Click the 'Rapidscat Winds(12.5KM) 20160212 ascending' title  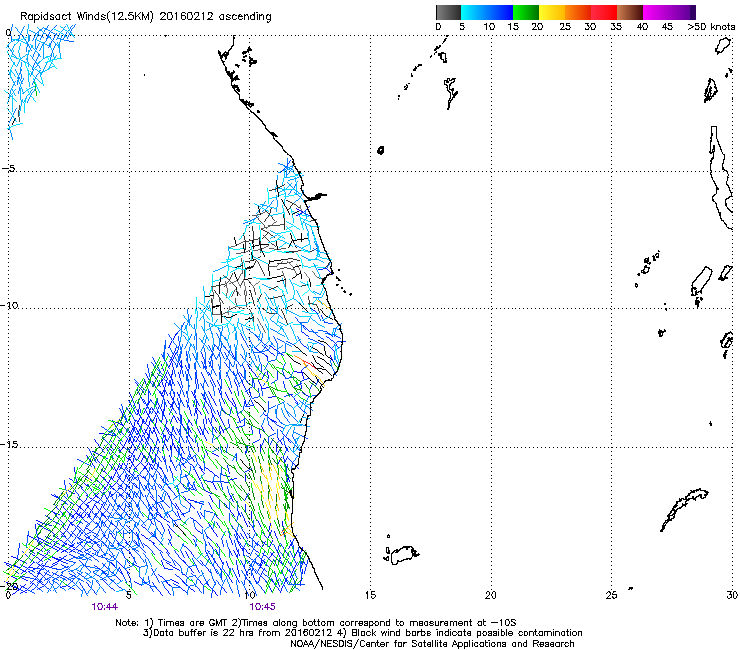[146, 17]
